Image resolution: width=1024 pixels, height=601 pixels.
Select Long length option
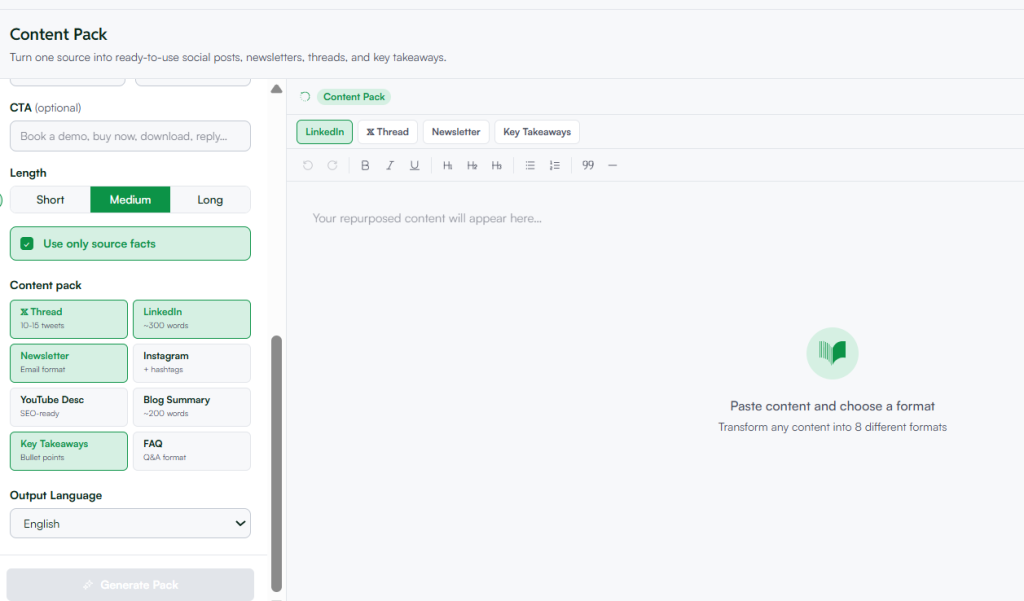[210, 200]
